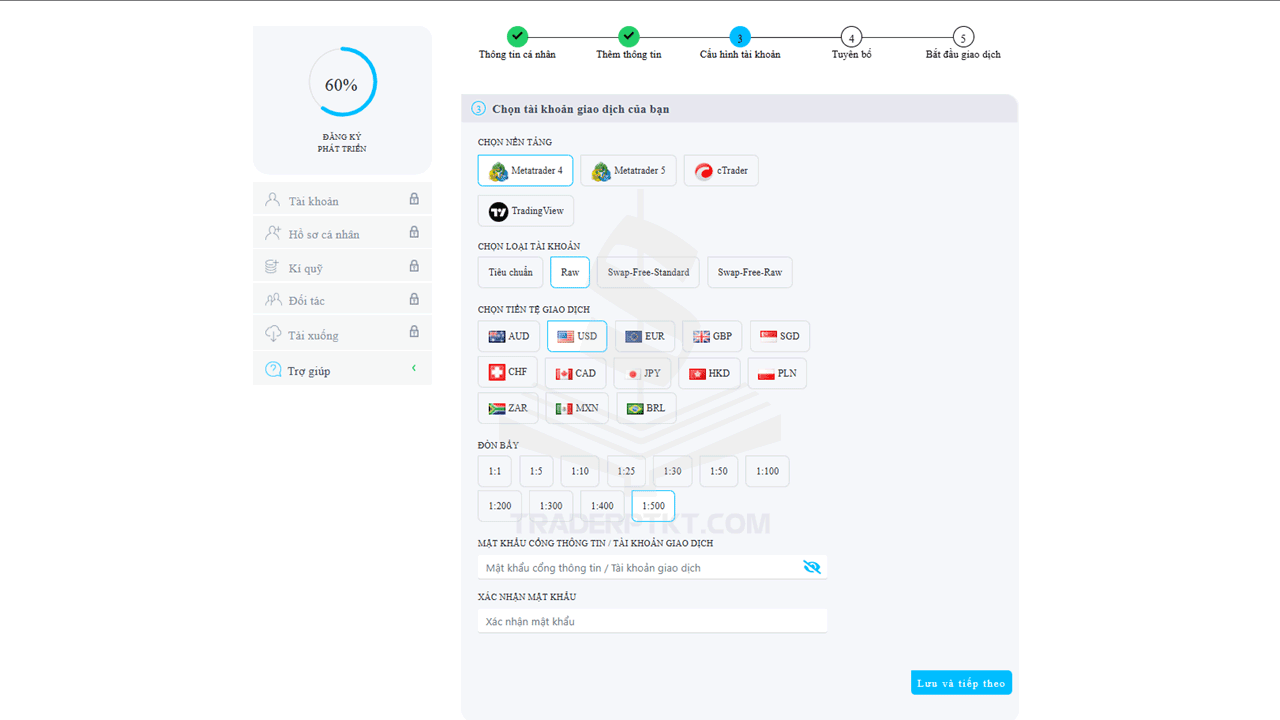Pick Swap-Free-Raw account type
Viewport: 1280px width, 720px height.
[x=750, y=272]
